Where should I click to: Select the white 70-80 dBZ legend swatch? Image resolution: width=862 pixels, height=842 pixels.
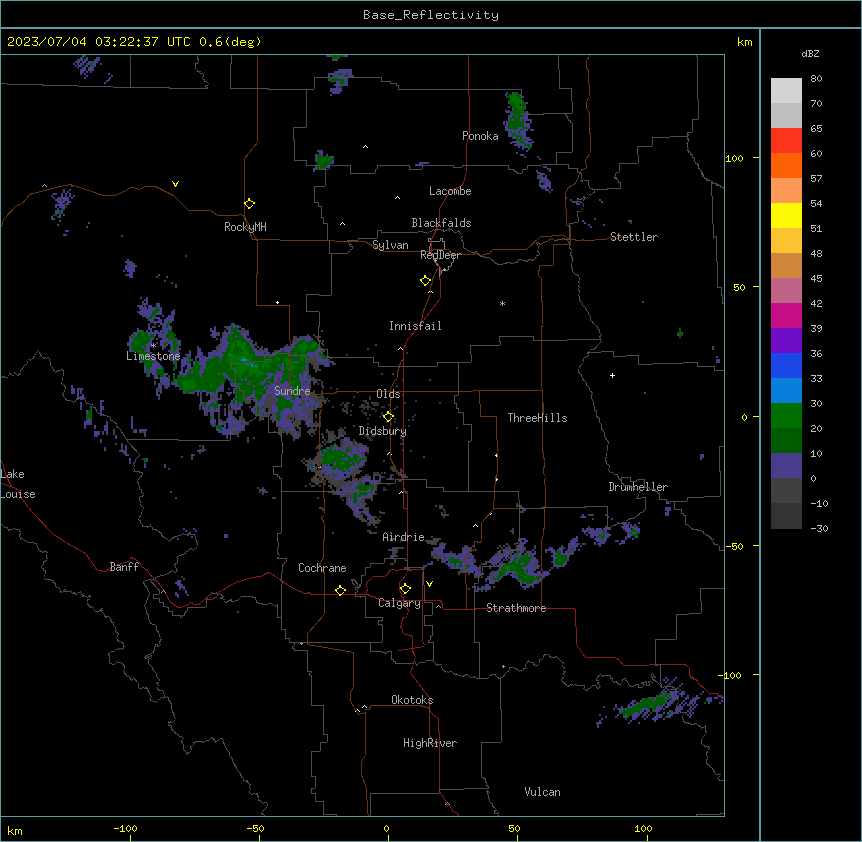pyautogui.click(x=786, y=91)
